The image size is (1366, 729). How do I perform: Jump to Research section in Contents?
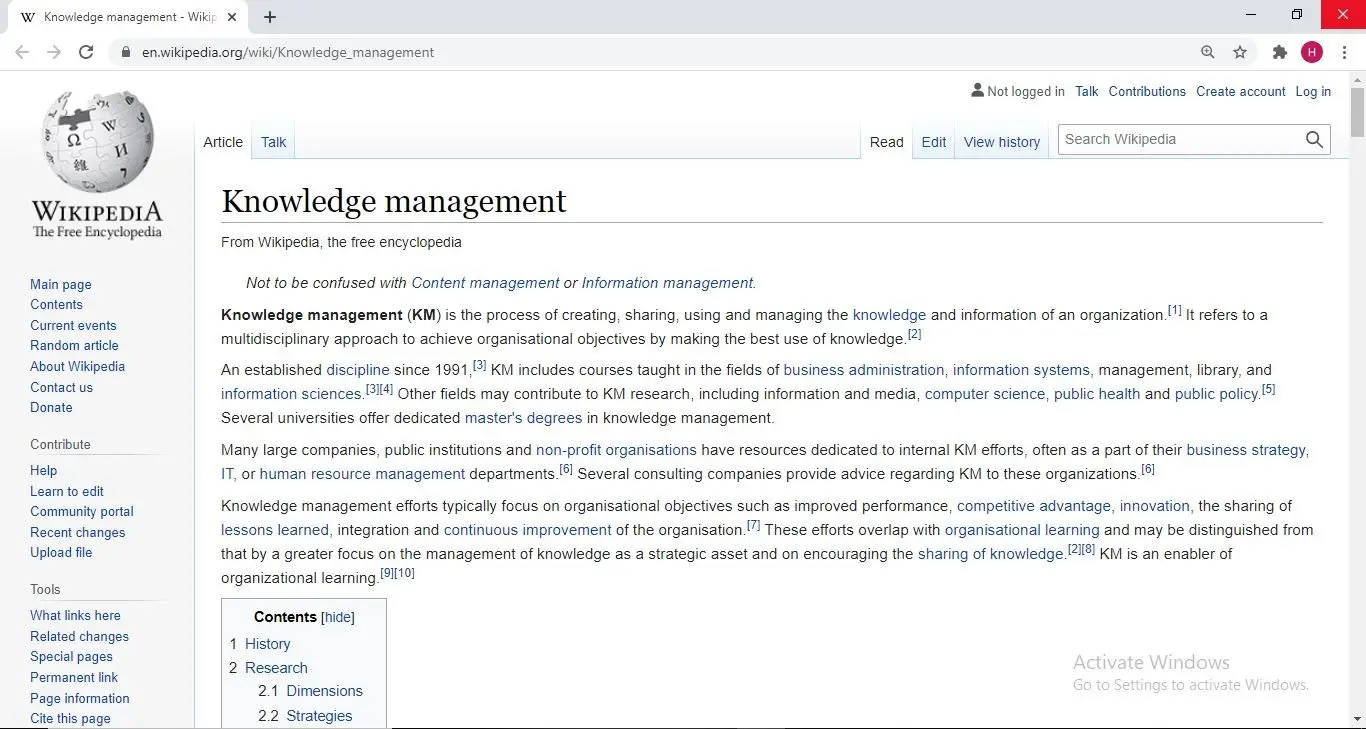pyautogui.click(x=276, y=668)
